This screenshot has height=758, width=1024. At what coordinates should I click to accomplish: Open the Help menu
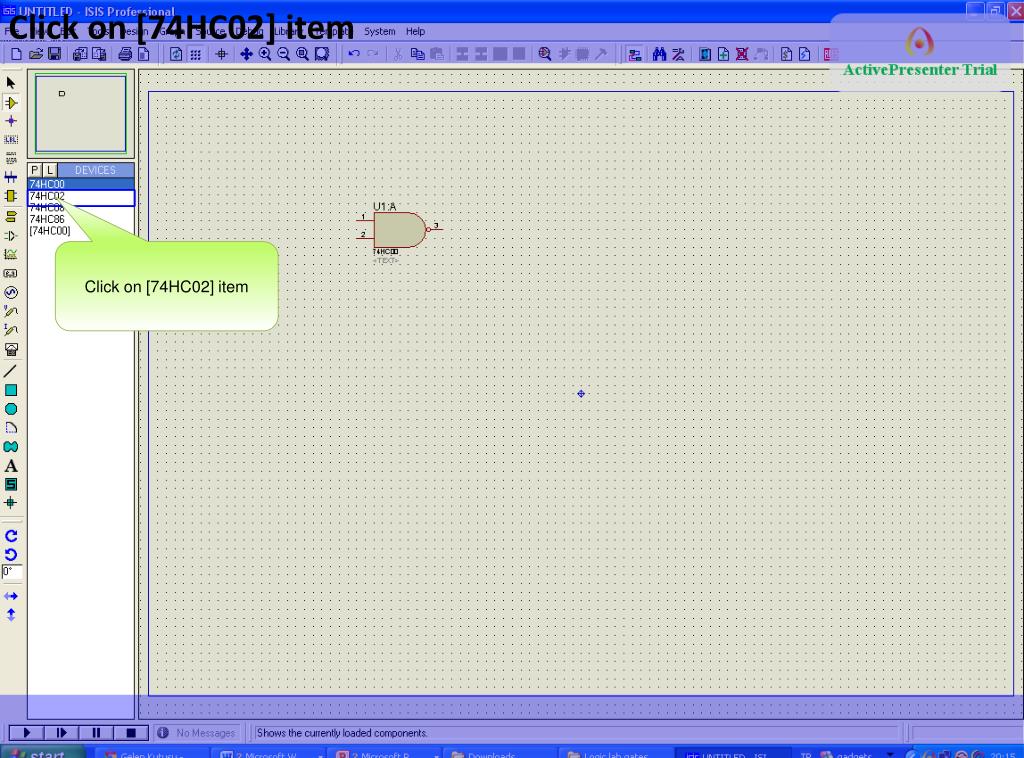415,31
